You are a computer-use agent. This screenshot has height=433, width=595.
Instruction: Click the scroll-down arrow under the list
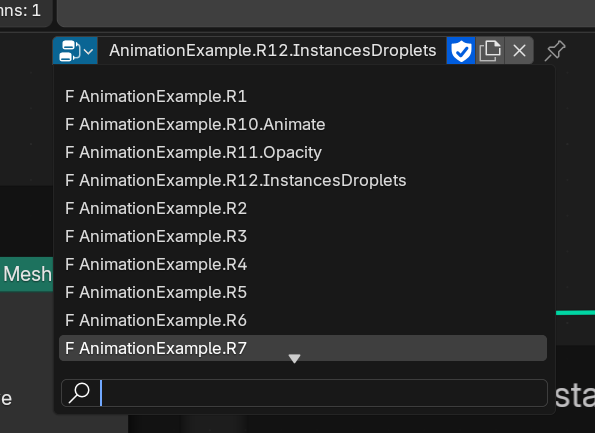(294, 358)
